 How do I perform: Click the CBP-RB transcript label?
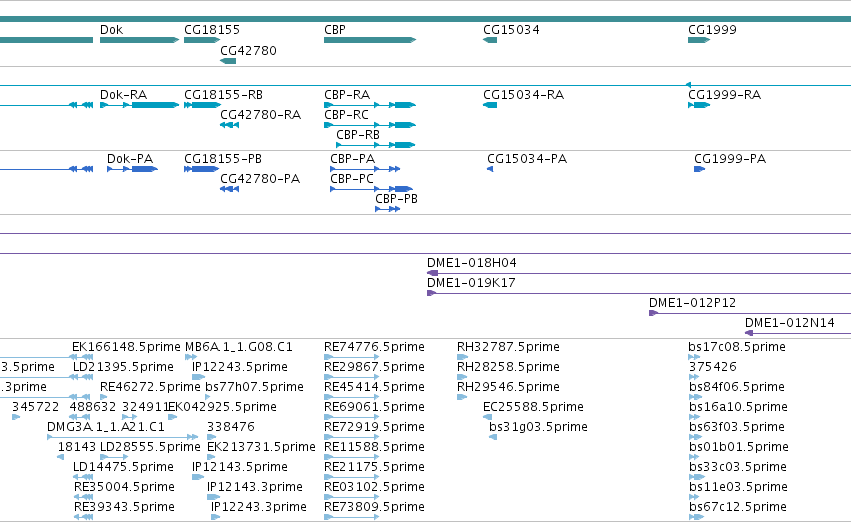click(358, 135)
